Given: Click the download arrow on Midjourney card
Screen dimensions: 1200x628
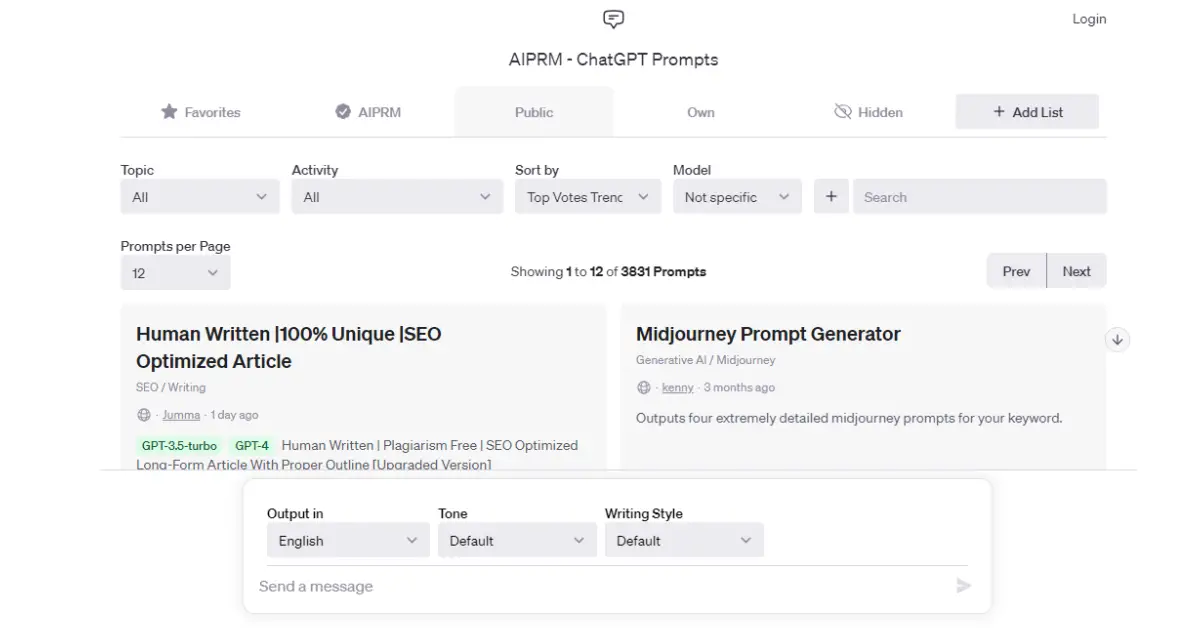Looking at the screenshot, I should [x=1117, y=339].
